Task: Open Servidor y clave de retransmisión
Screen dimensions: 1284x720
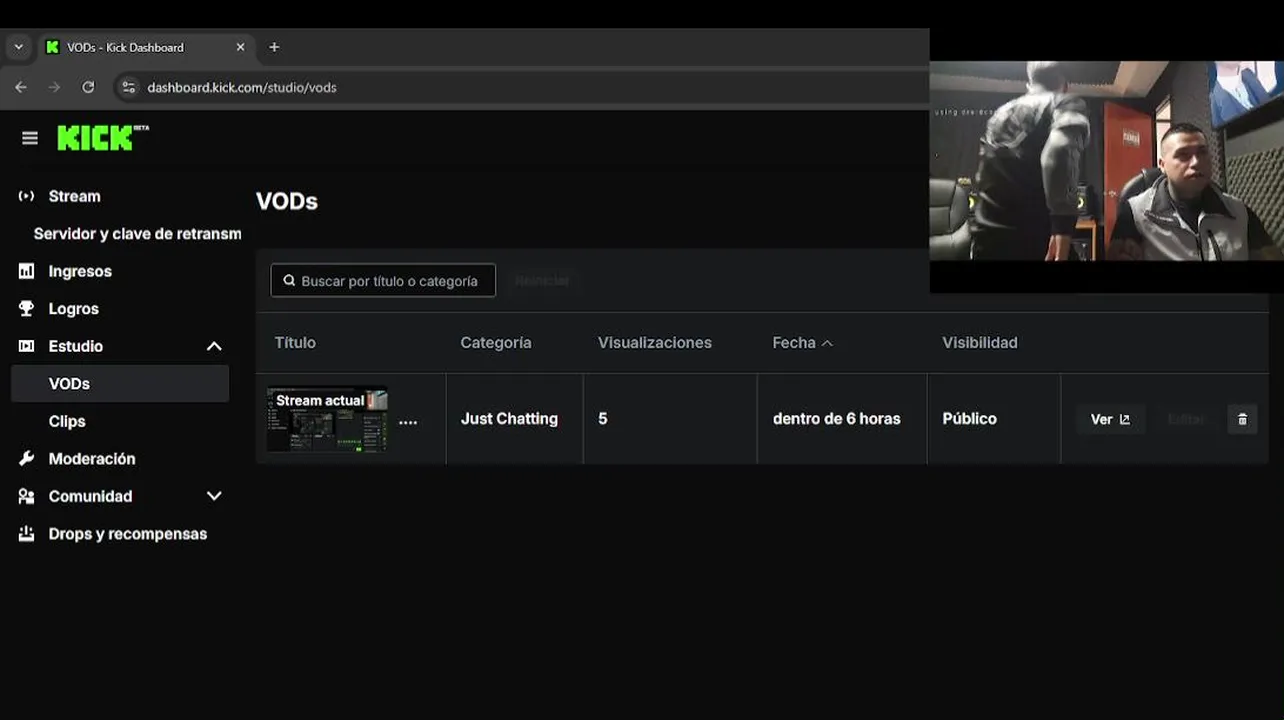Action: pos(137,233)
